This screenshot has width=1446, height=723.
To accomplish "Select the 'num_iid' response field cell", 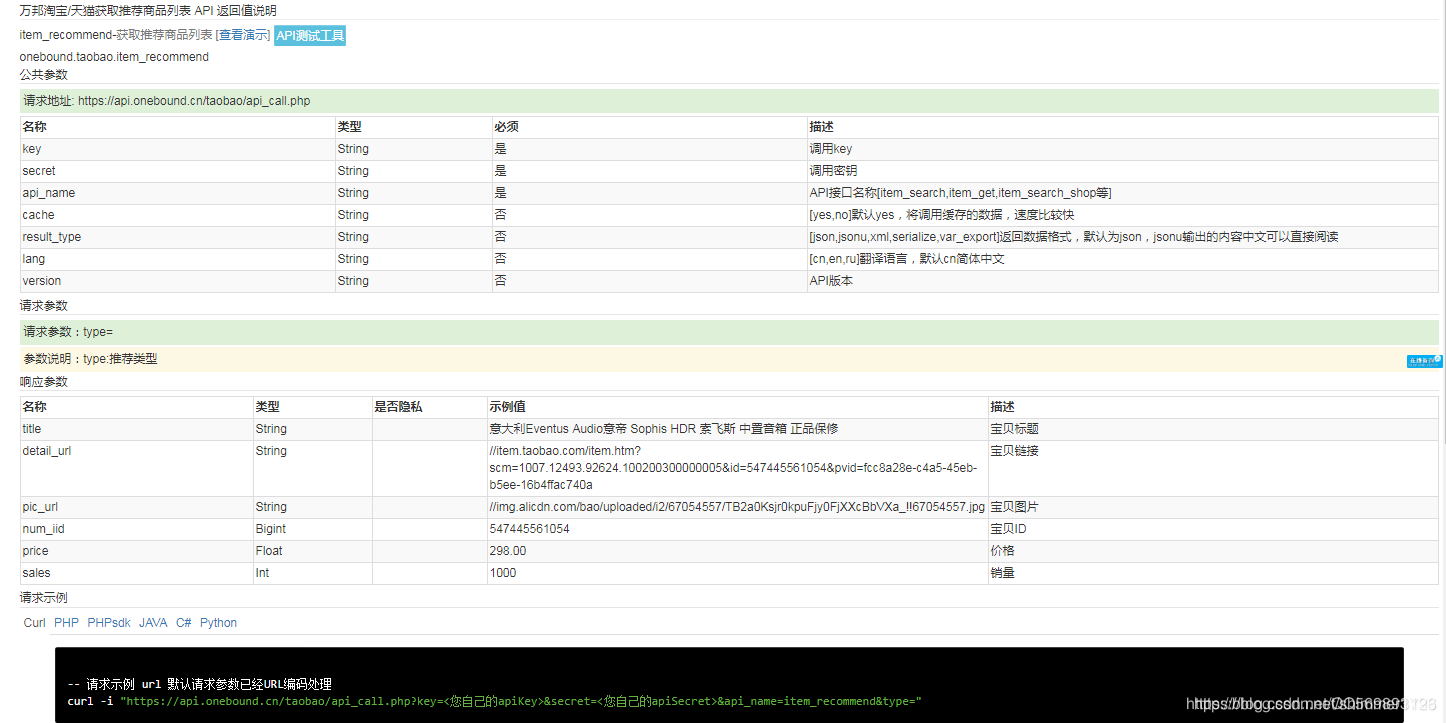I will (137, 529).
